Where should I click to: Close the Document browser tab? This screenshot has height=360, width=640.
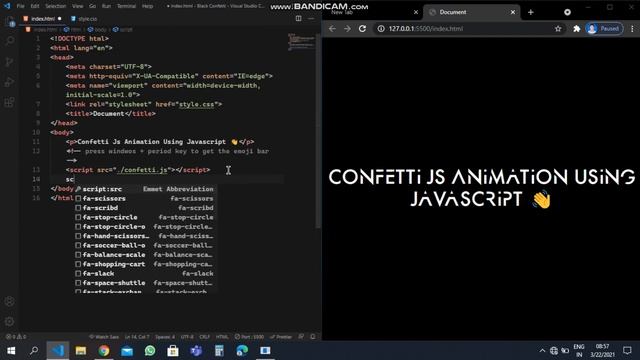[513, 12]
